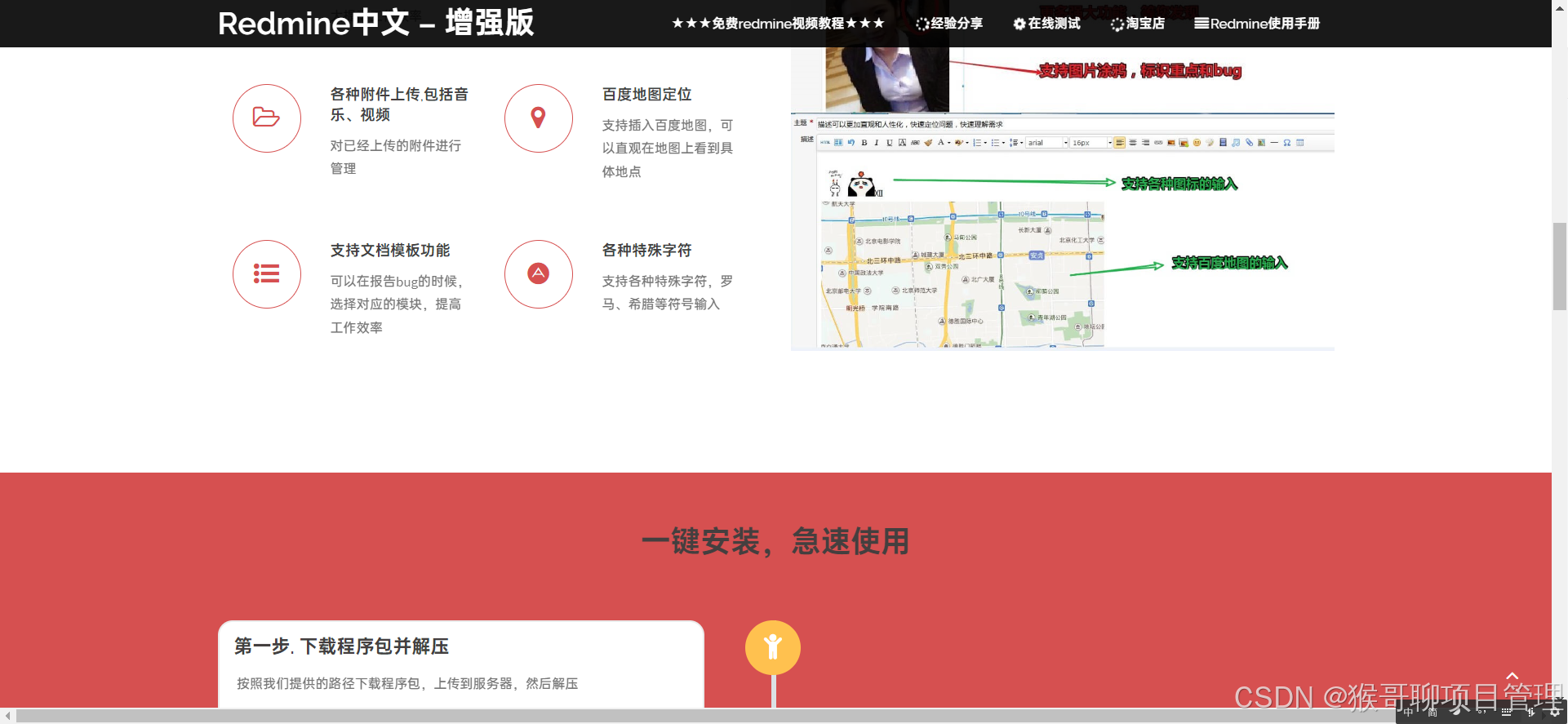Click the circled up-arrow special characters icon

click(538, 273)
